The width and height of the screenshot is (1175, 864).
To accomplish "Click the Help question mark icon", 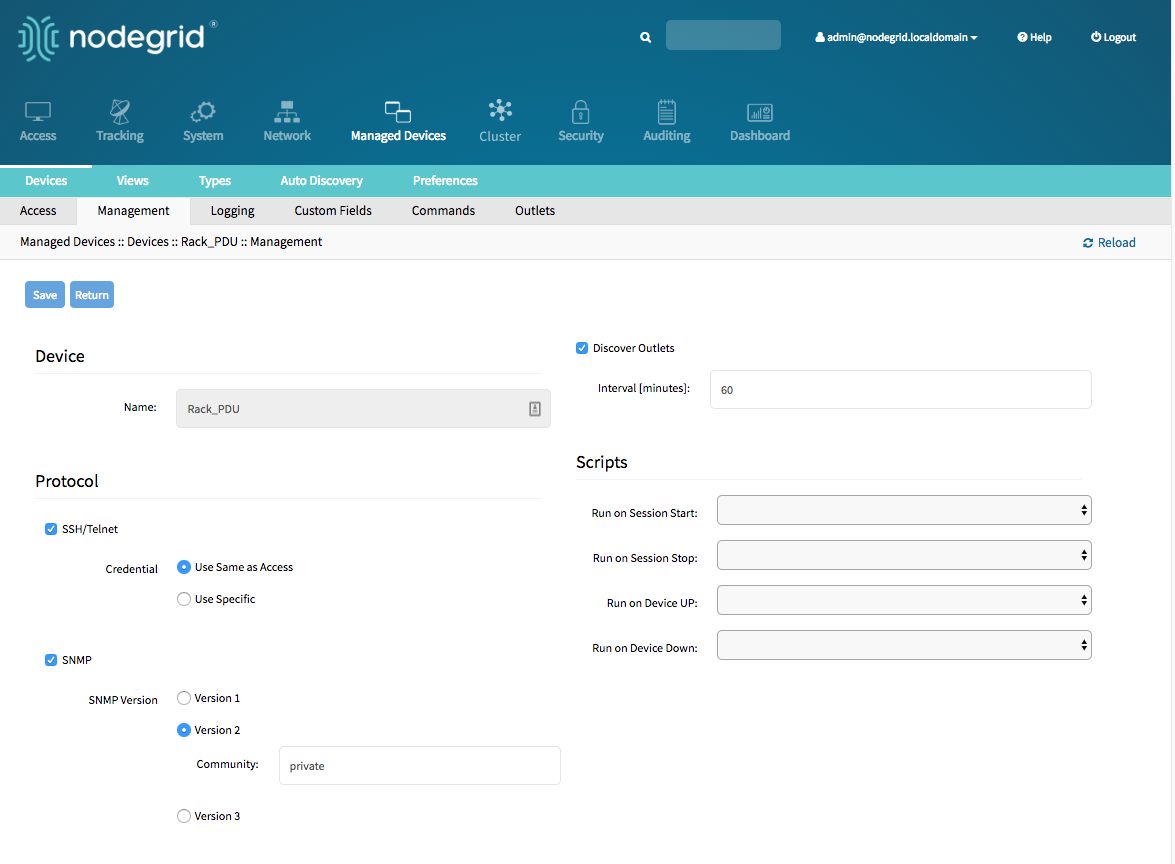I will (x=1021, y=37).
